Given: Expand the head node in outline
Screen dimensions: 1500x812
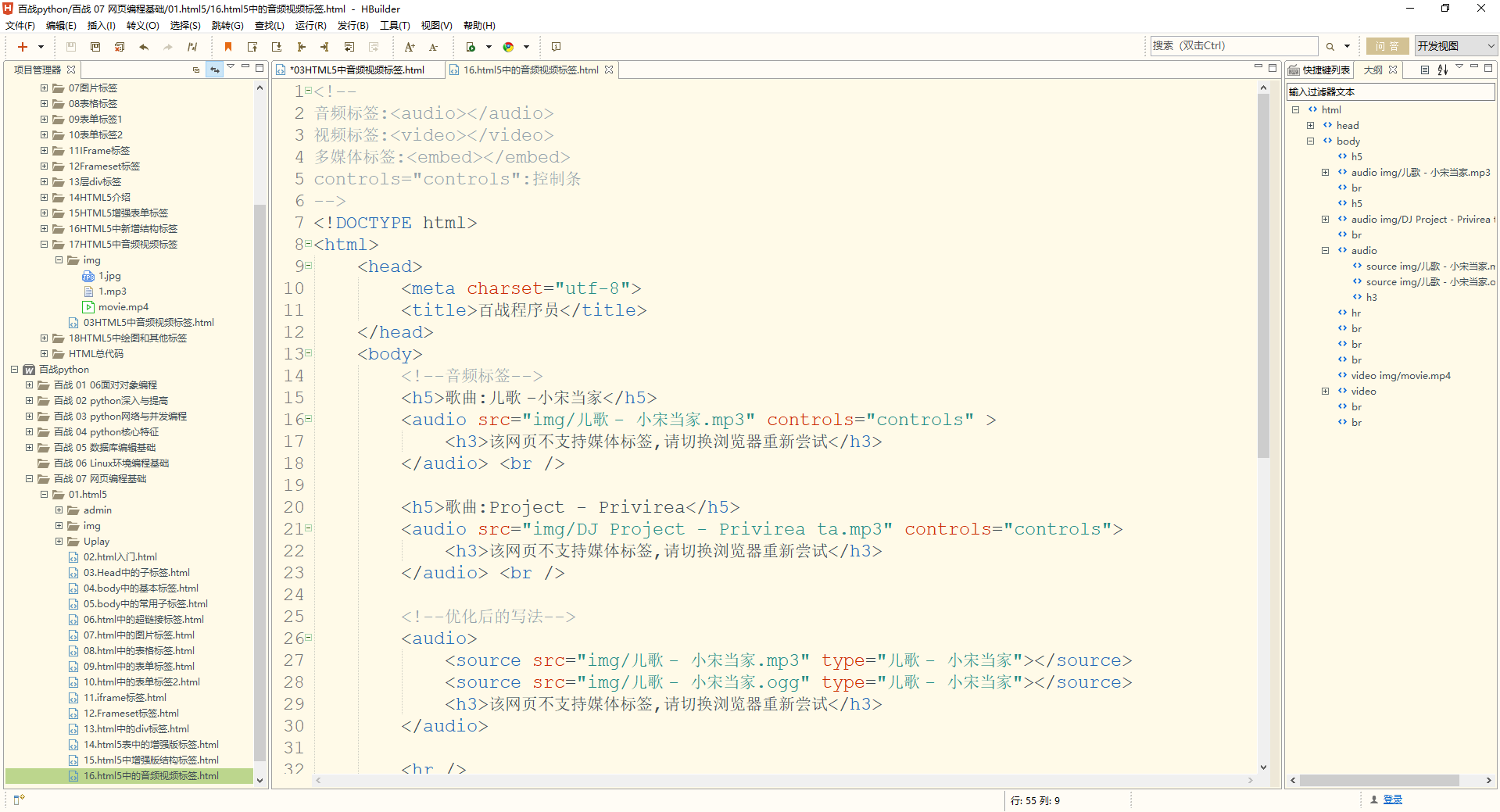Looking at the screenshot, I should (1311, 126).
